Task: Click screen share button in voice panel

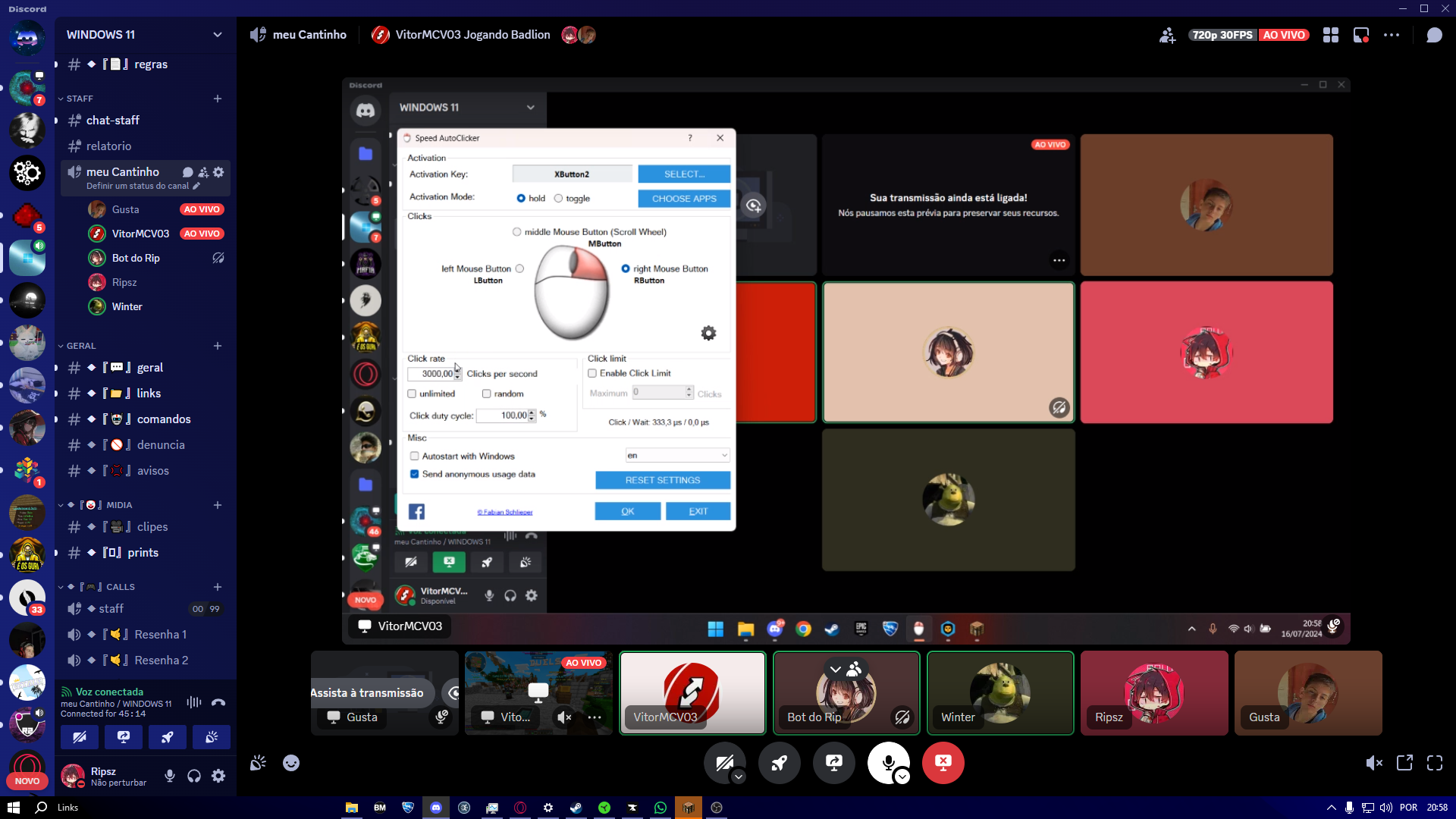Action: pos(124,736)
